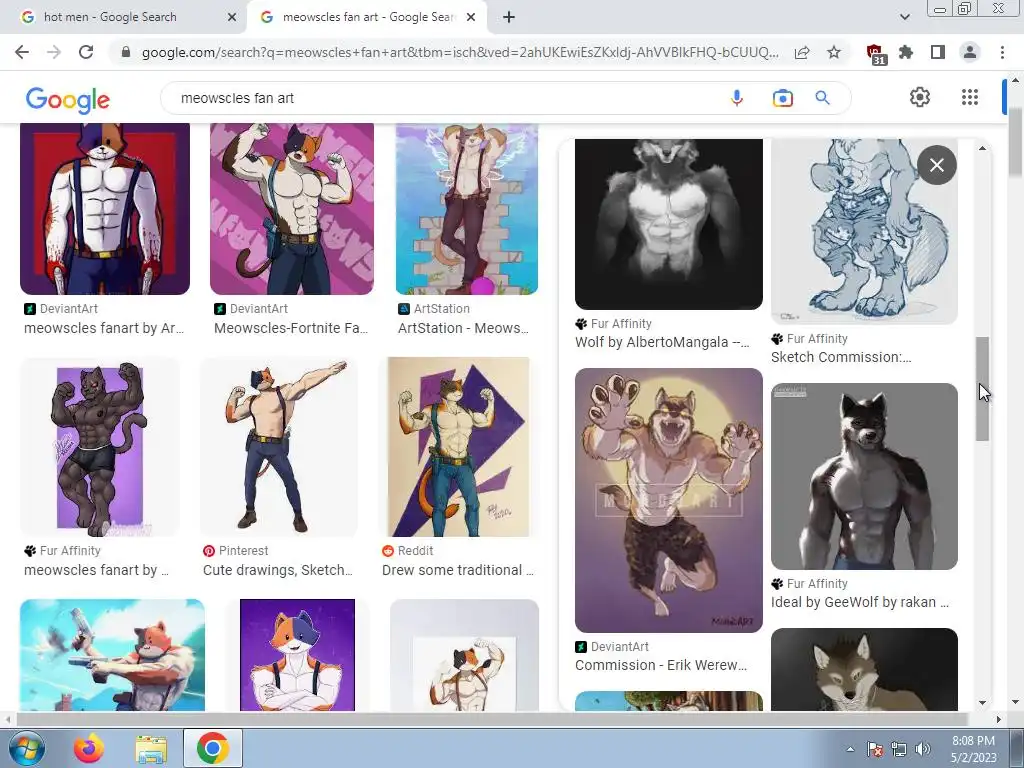Launch Firefox from the taskbar
This screenshot has height=768, width=1024.
pyautogui.click(x=88, y=748)
